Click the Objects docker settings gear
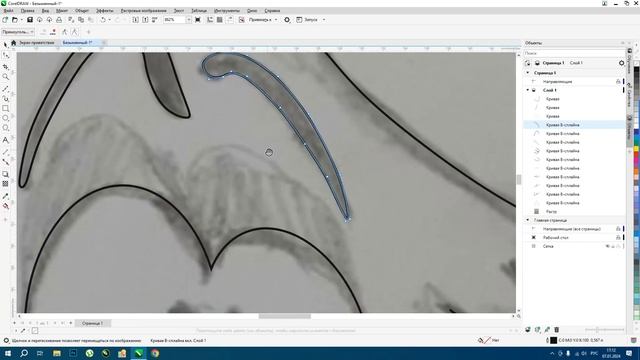 [621, 63]
